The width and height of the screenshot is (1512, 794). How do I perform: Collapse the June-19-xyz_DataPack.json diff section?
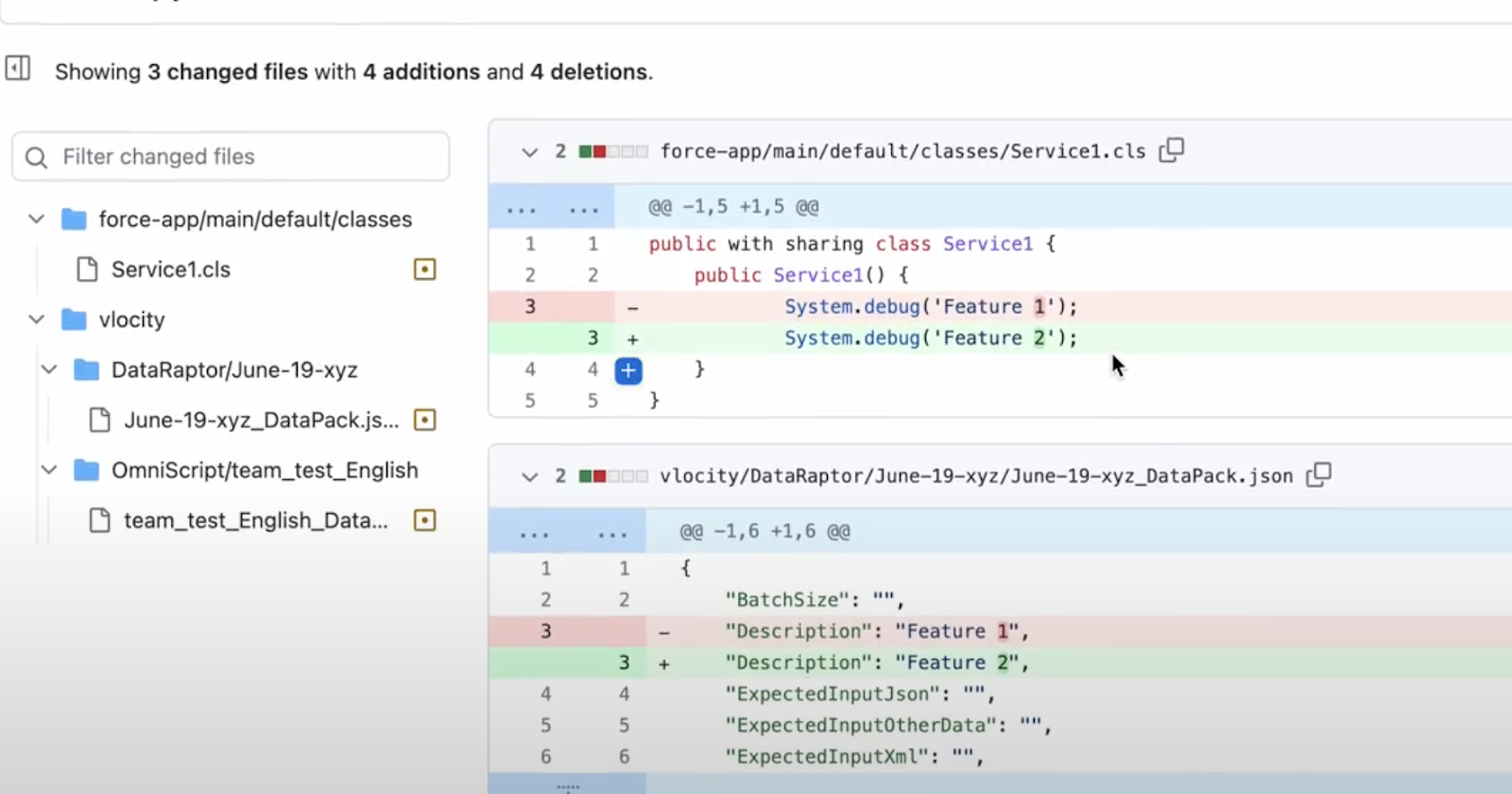click(x=529, y=476)
